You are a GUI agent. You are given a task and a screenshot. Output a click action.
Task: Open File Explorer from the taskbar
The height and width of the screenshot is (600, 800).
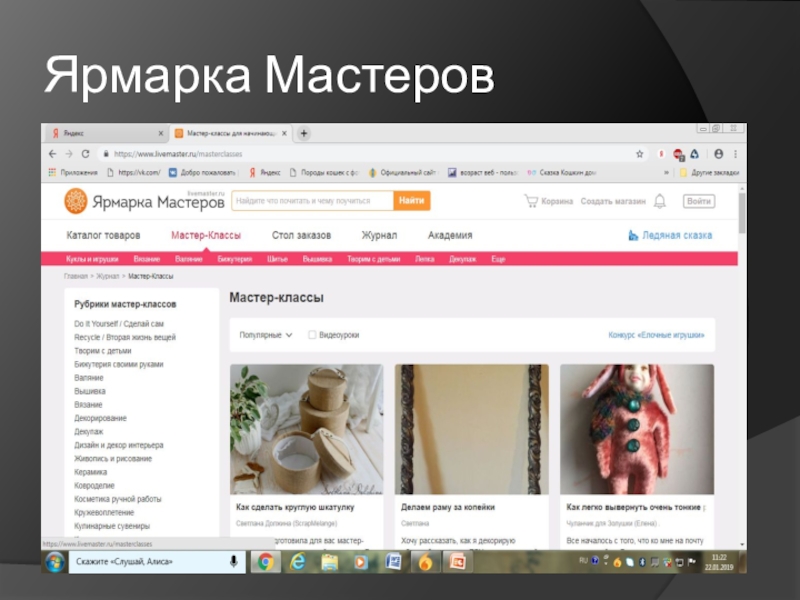[x=330, y=562]
